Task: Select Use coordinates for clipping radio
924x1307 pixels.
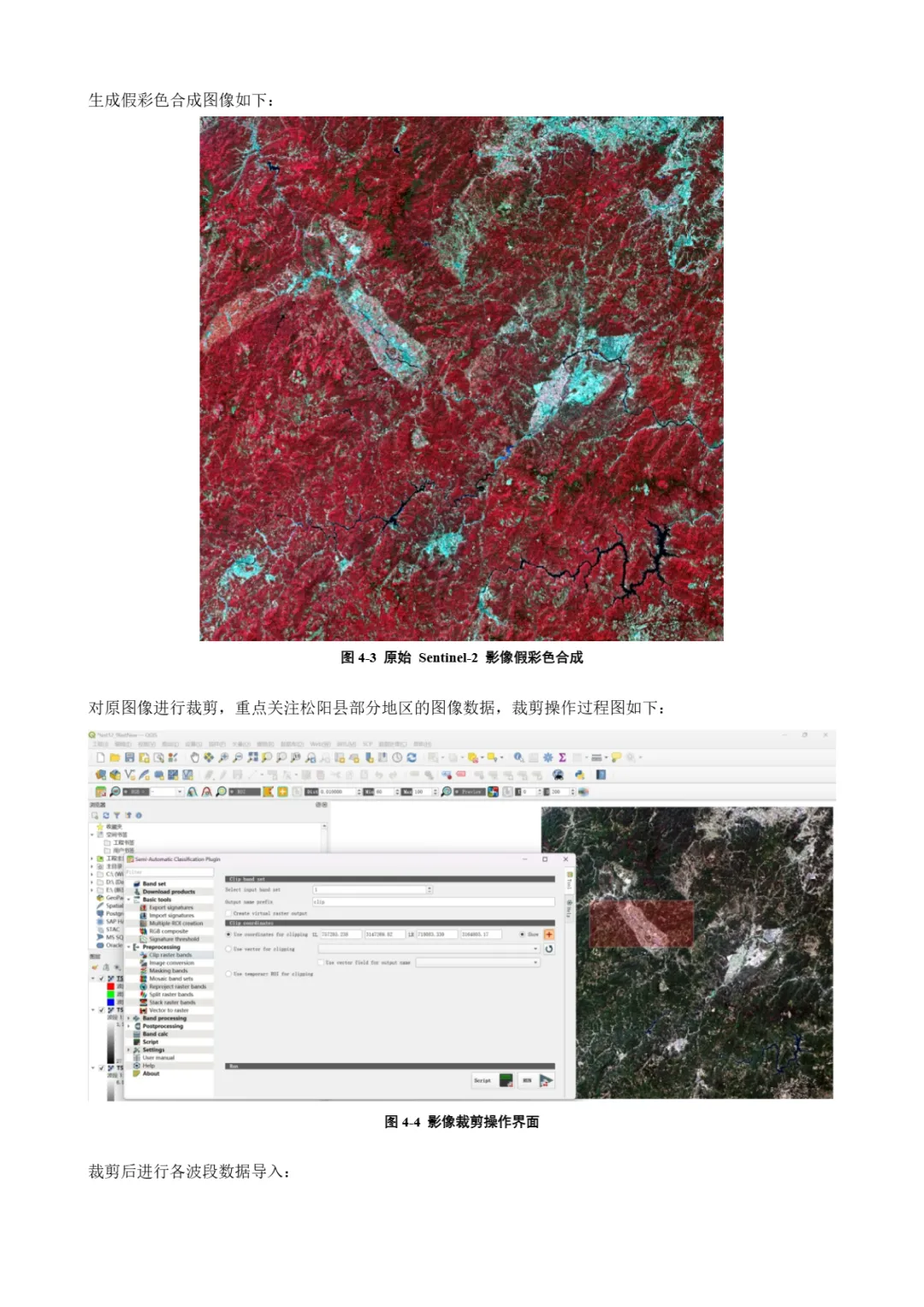Action: click(228, 935)
